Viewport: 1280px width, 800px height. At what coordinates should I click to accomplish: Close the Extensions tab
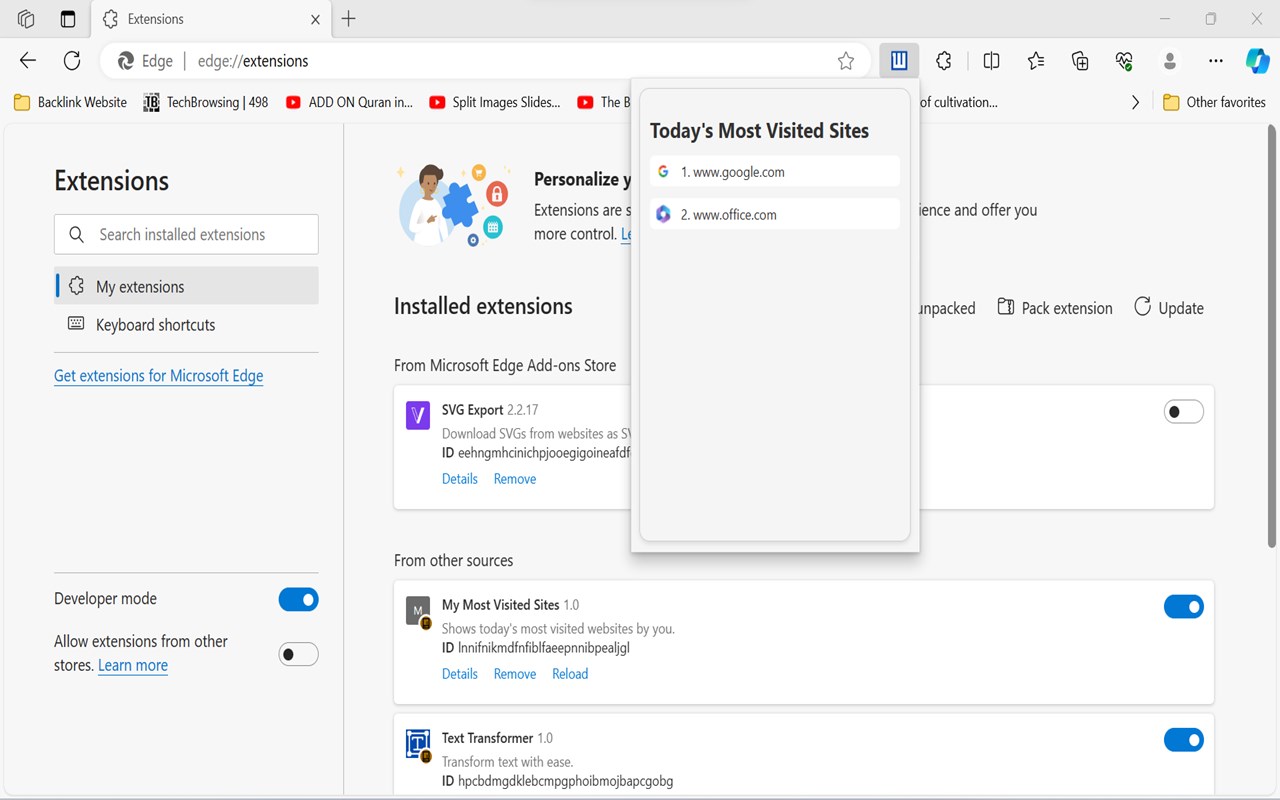coord(316,19)
